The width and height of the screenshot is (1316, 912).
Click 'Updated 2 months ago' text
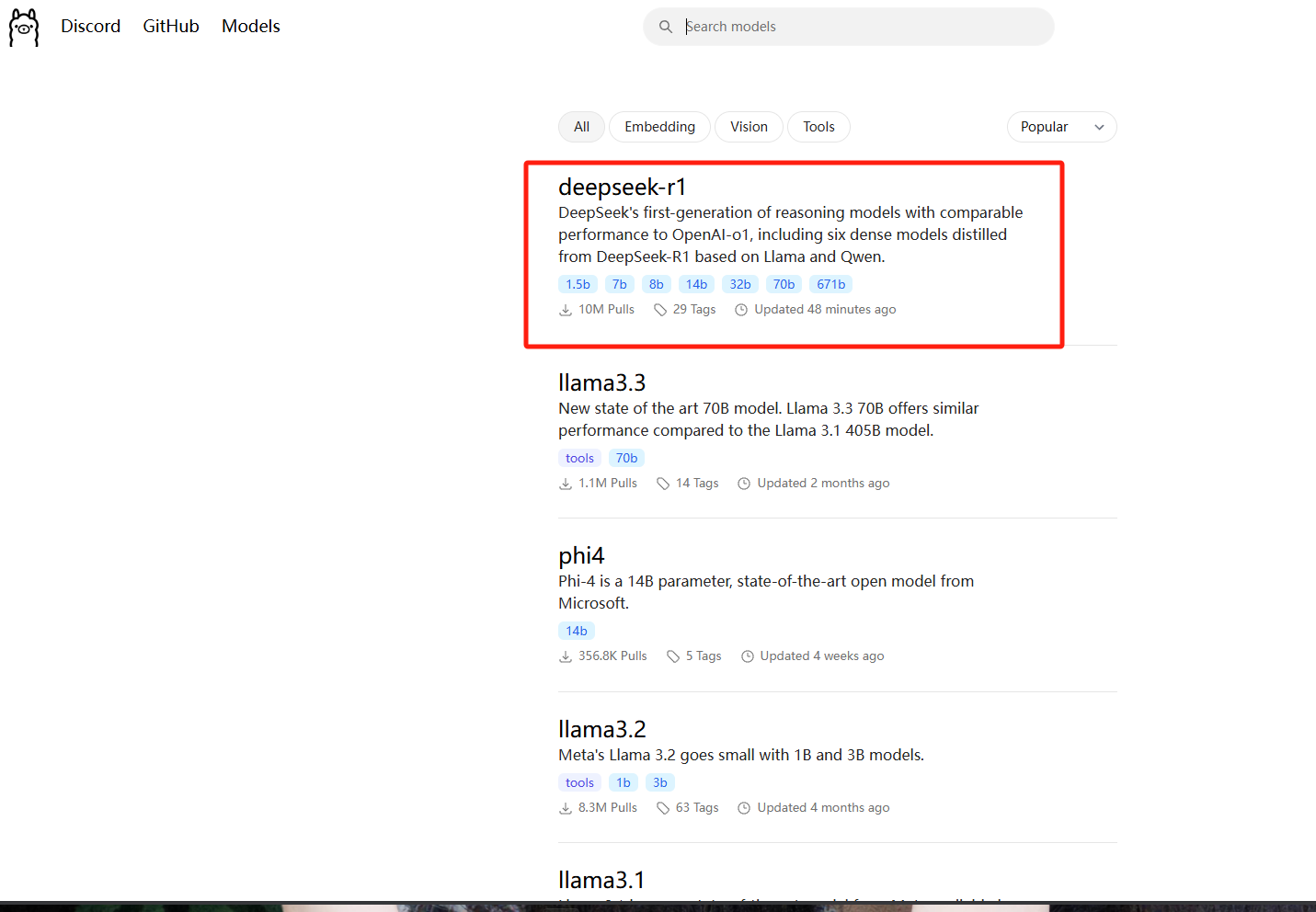coord(823,484)
